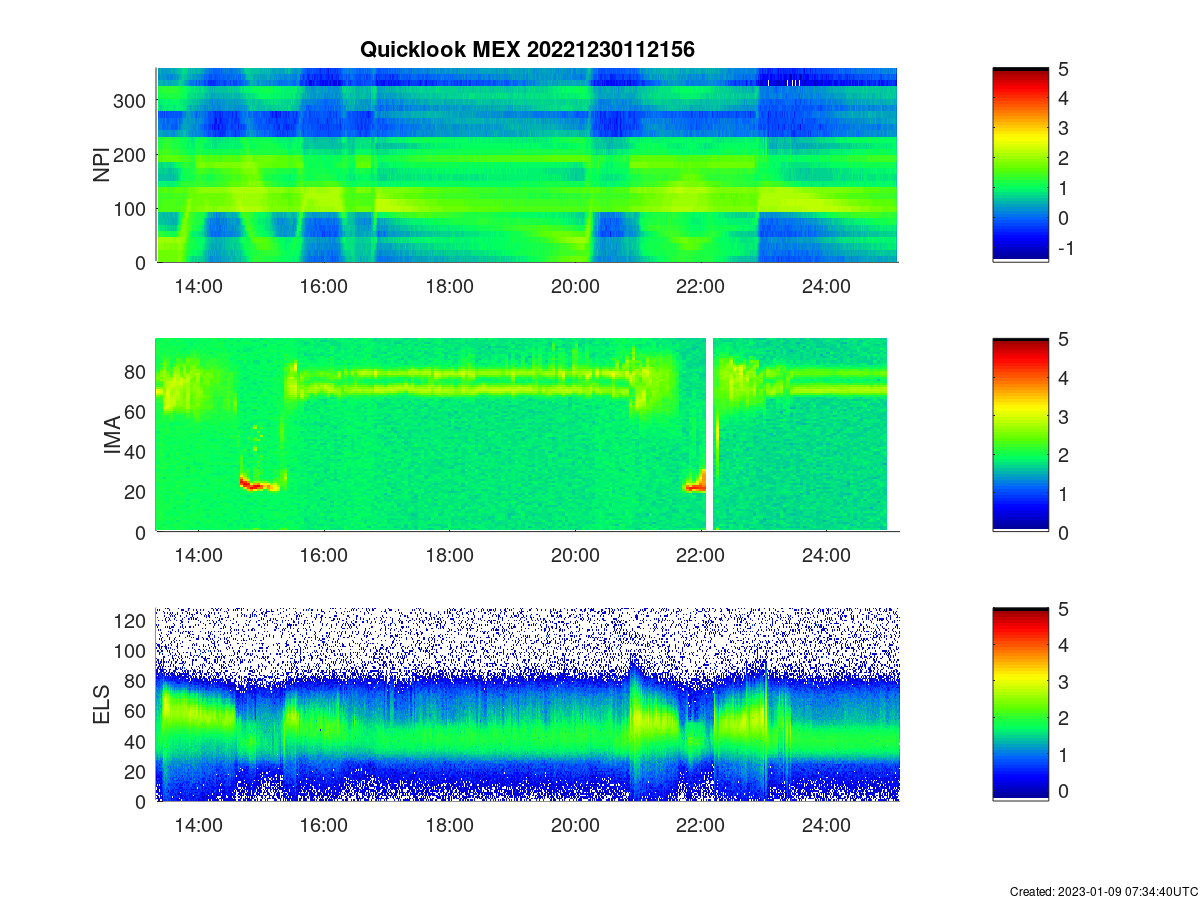Click the IMA spectrogram plot area
The image size is (1200, 900).
pyautogui.click(x=522, y=434)
